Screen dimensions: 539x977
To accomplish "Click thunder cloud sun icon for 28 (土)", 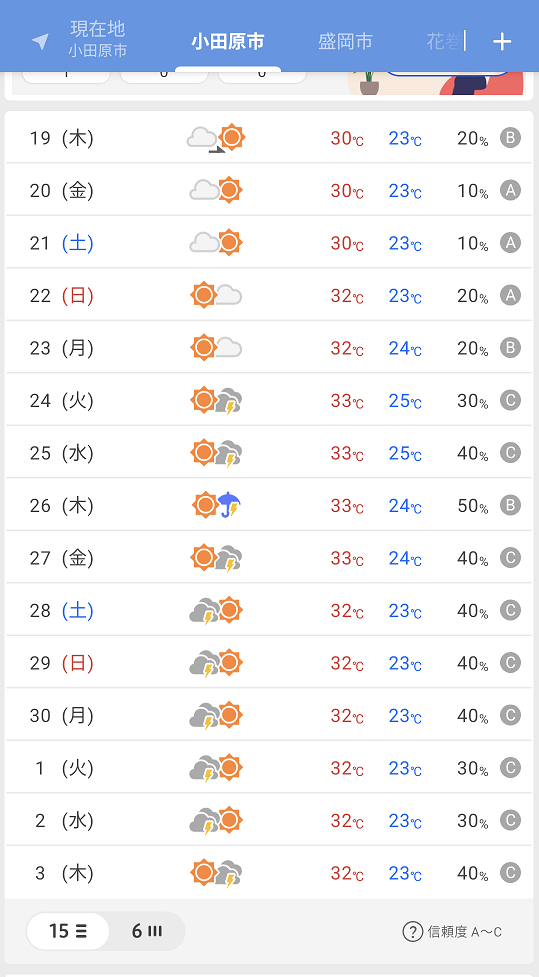I will (x=216, y=610).
